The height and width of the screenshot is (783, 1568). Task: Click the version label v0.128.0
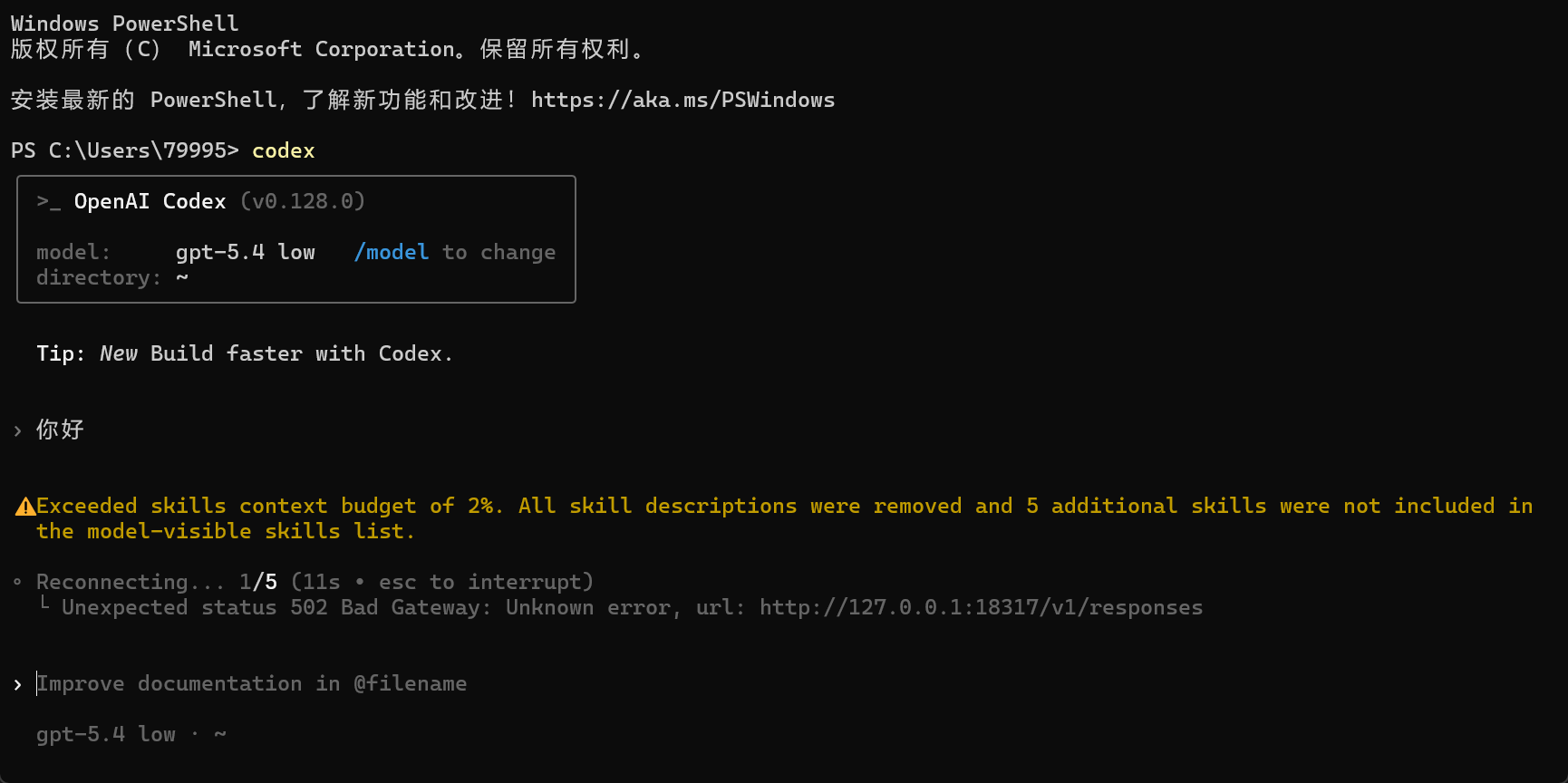click(x=303, y=201)
